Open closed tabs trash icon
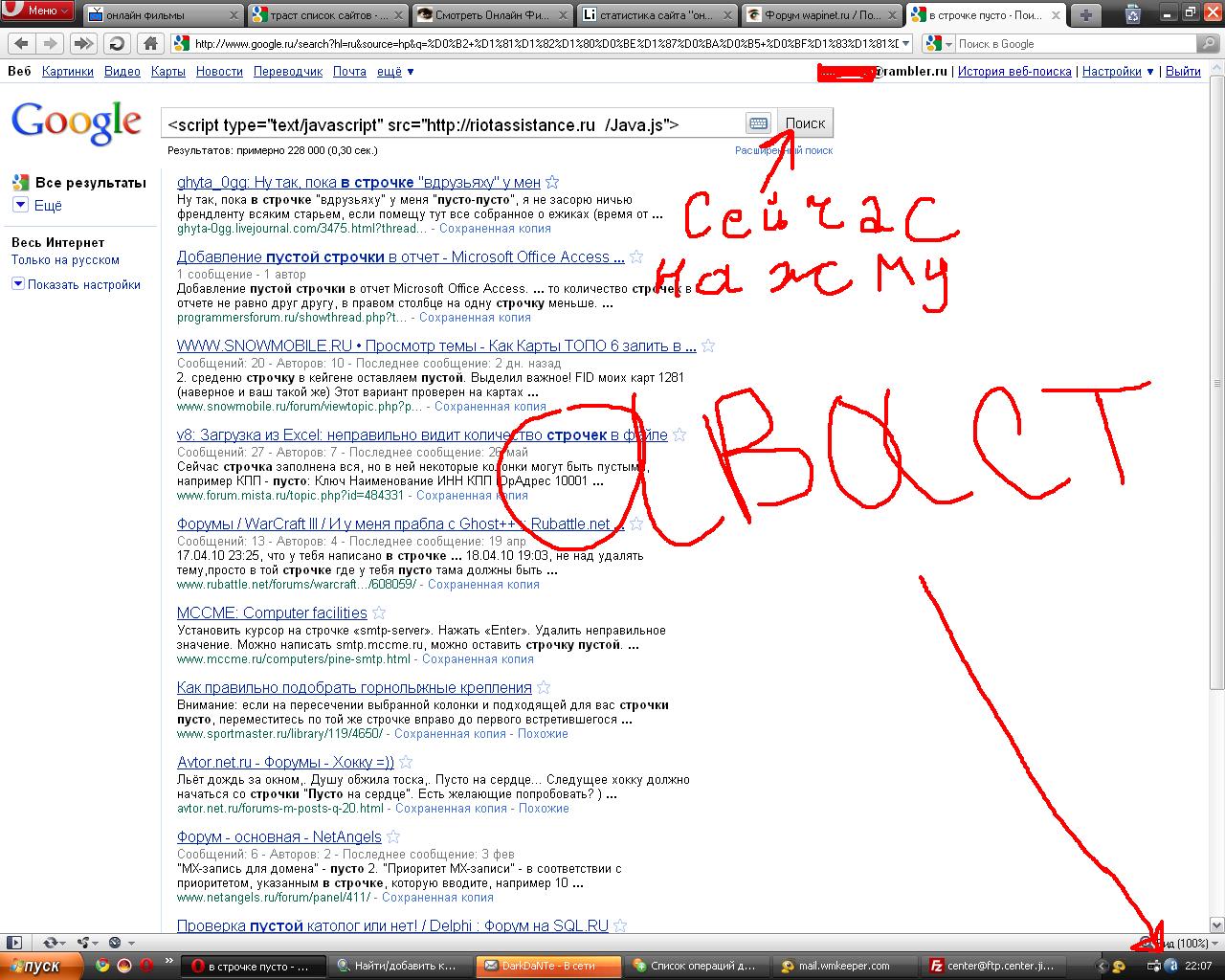This screenshot has height=980, width=1225. (1133, 14)
